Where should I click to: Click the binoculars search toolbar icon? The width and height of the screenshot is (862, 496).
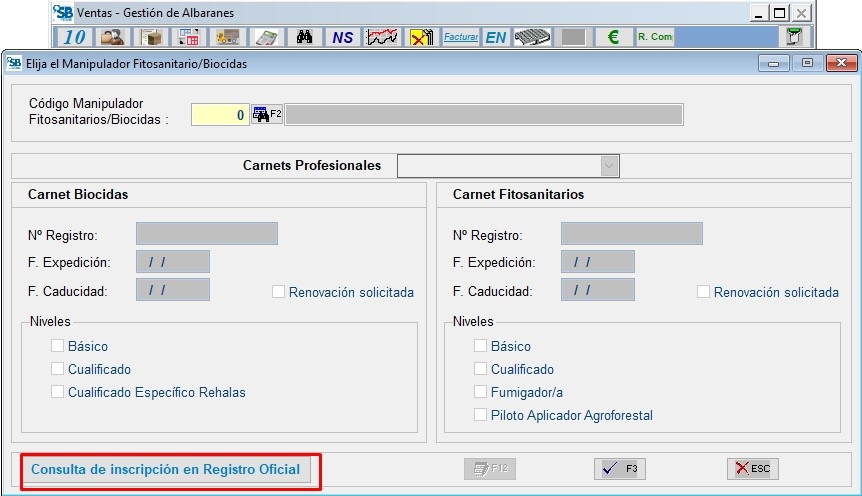pos(305,37)
